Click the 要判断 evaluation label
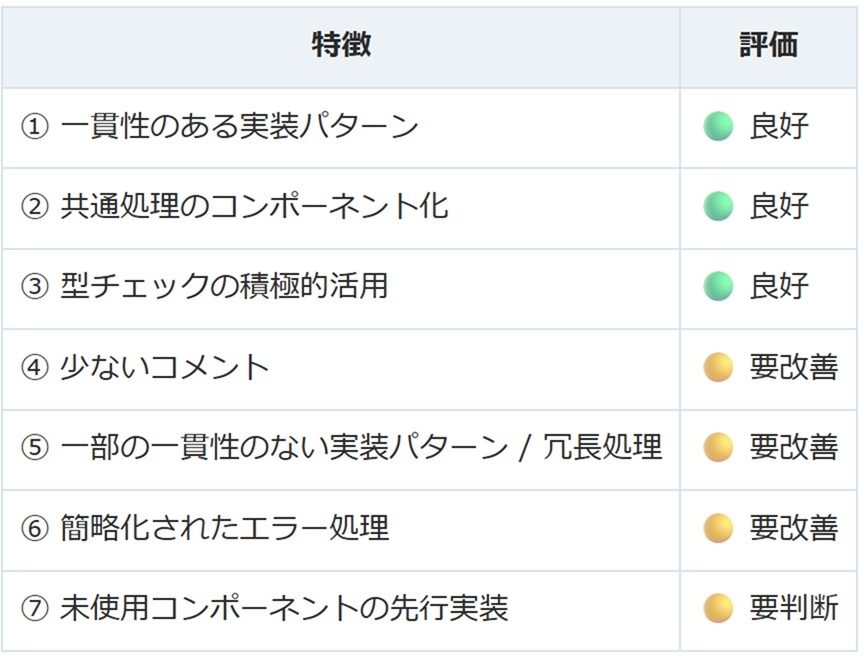The width and height of the screenshot is (864, 656). [x=794, y=608]
